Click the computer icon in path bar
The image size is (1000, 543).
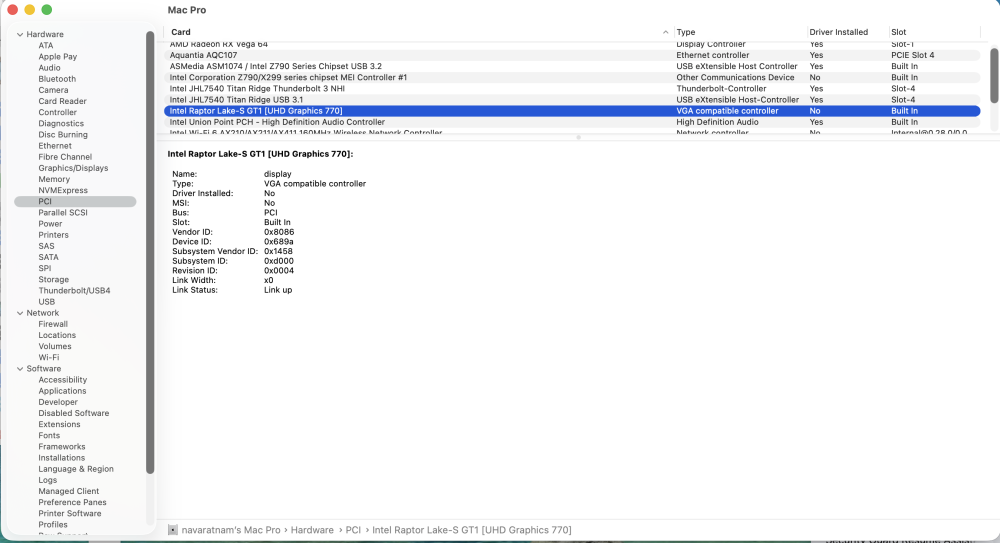click(x=173, y=530)
